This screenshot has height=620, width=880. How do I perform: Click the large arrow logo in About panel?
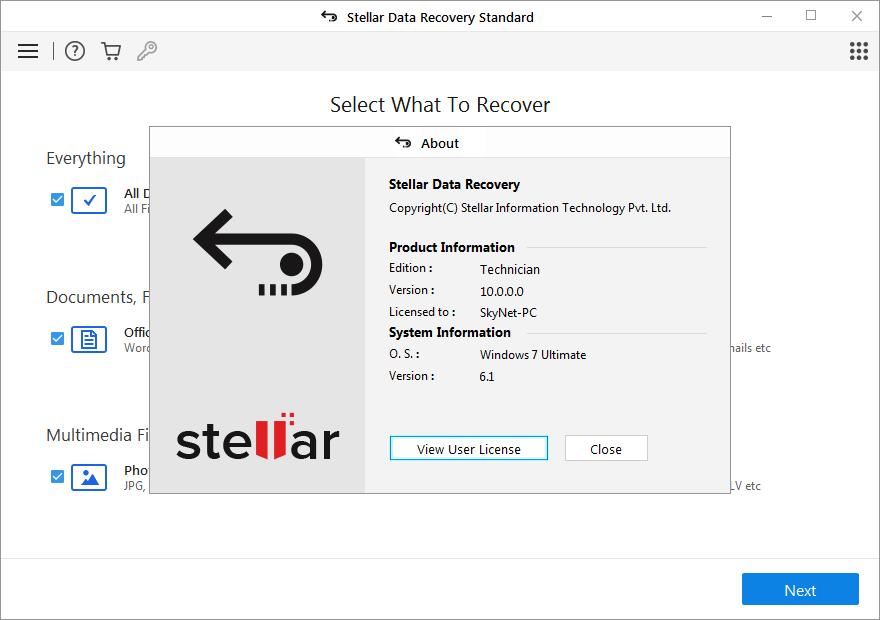(258, 252)
